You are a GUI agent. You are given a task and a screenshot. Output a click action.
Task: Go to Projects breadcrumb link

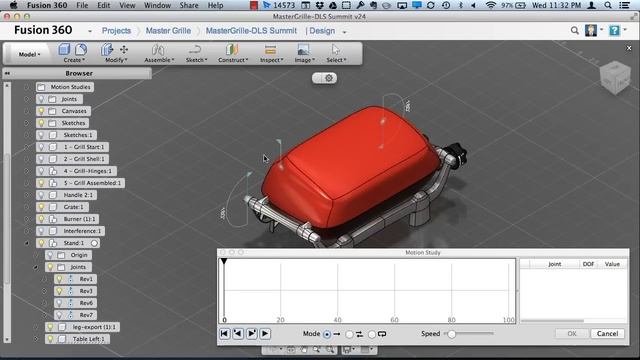pos(116,31)
